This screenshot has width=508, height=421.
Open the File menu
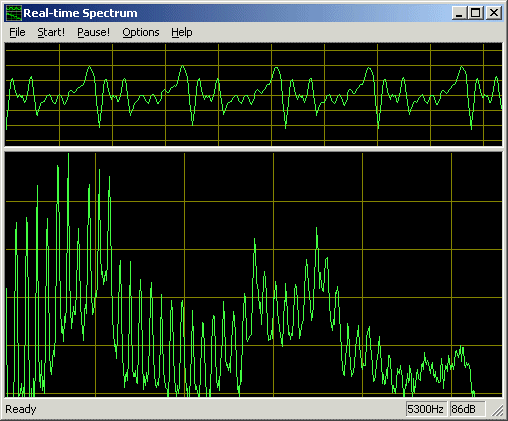pos(17,32)
